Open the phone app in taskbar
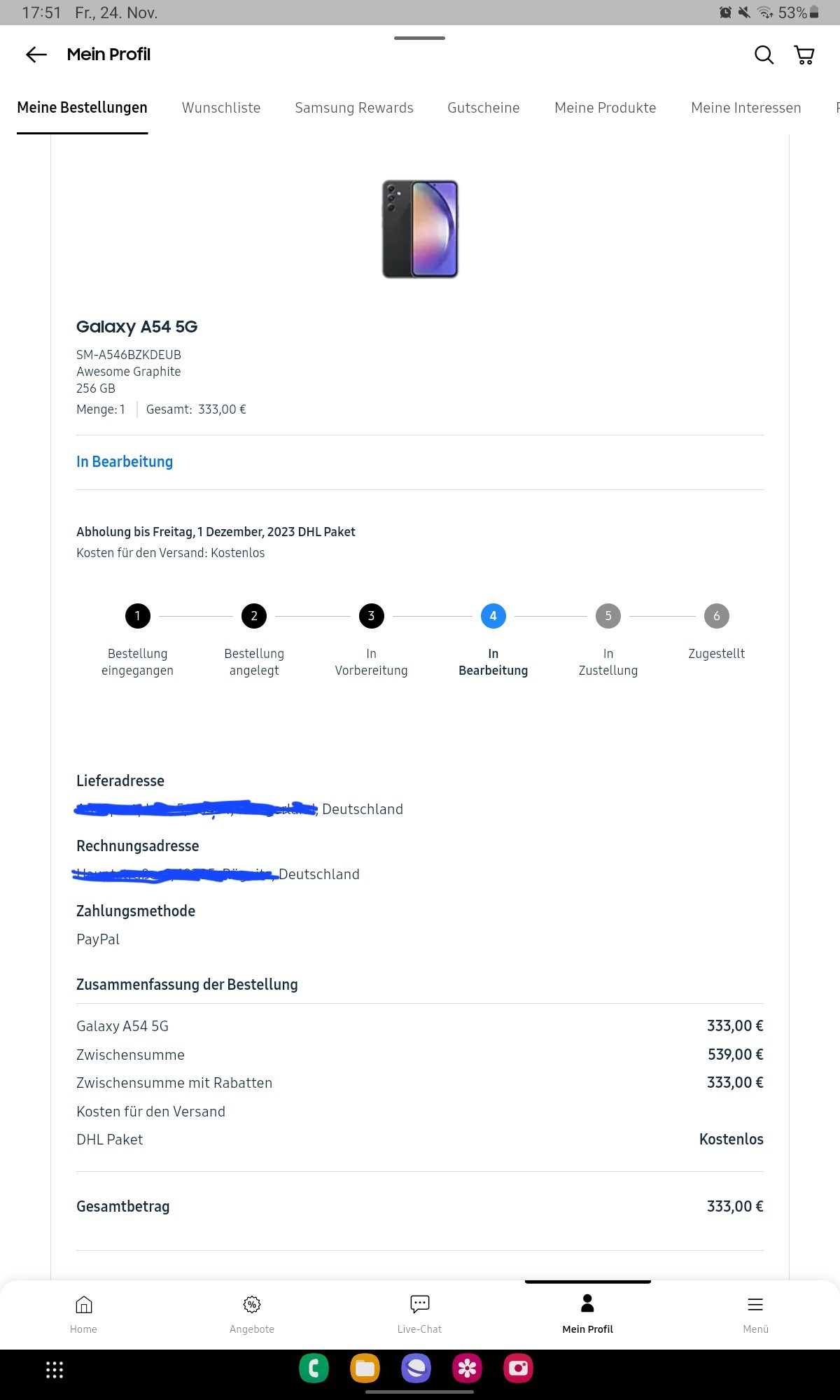Viewport: 840px width, 1400px height. pos(314,1368)
